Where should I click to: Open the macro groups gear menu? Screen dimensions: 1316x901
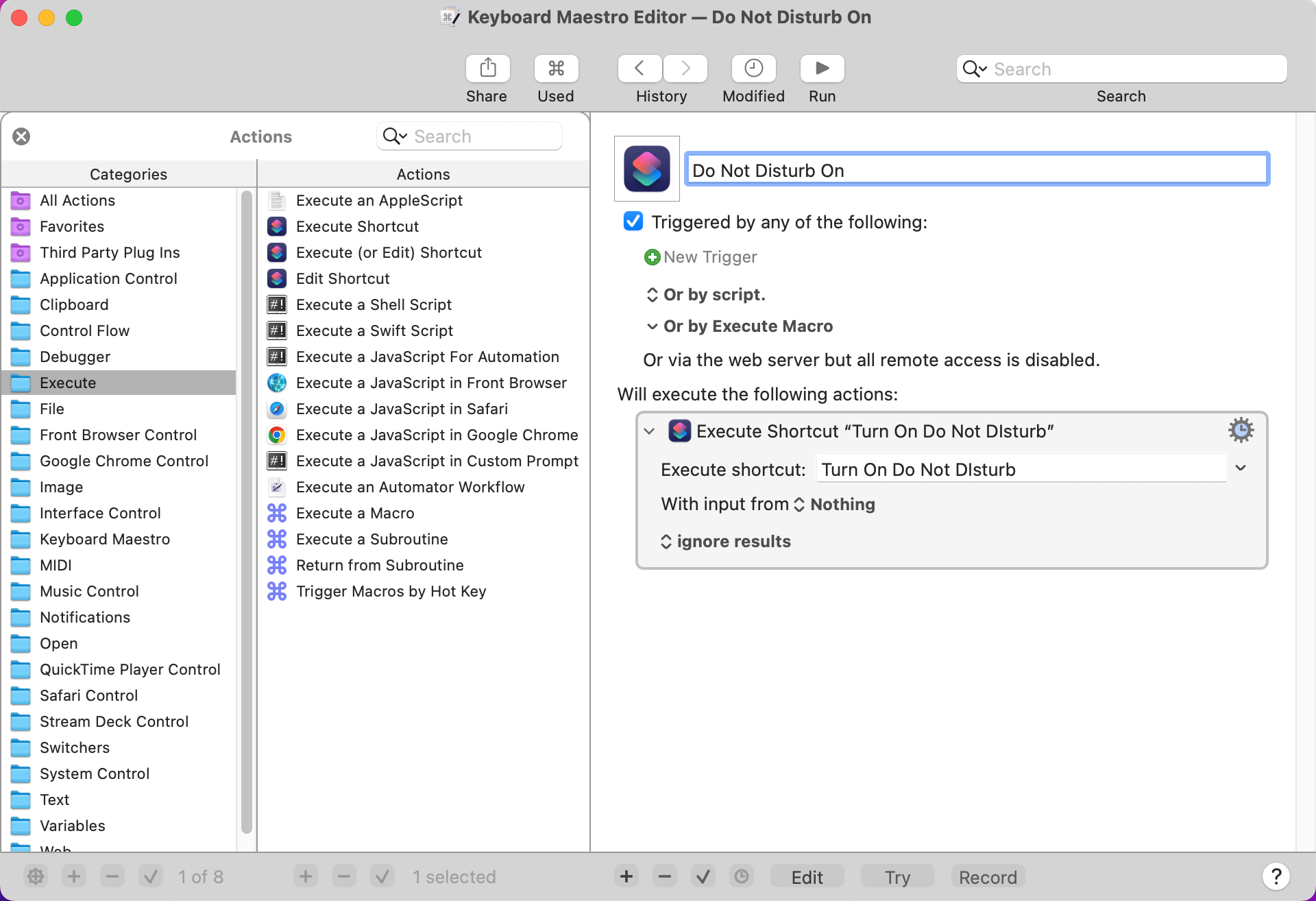[x=36, y=876]
